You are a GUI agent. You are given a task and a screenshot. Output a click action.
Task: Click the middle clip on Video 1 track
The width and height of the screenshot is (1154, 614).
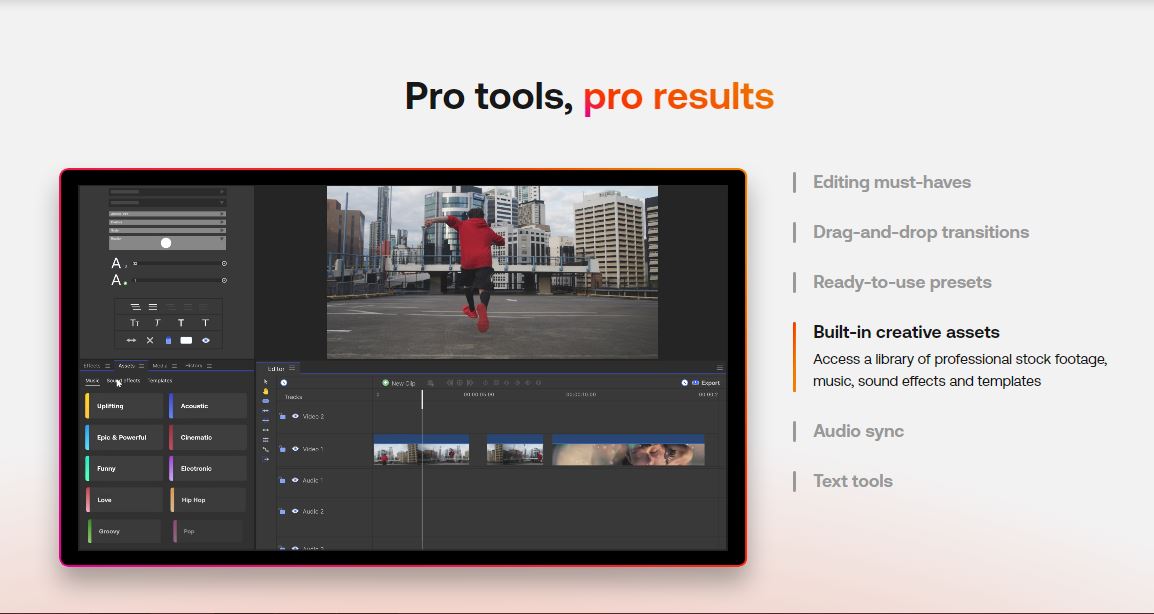point(515,450)
